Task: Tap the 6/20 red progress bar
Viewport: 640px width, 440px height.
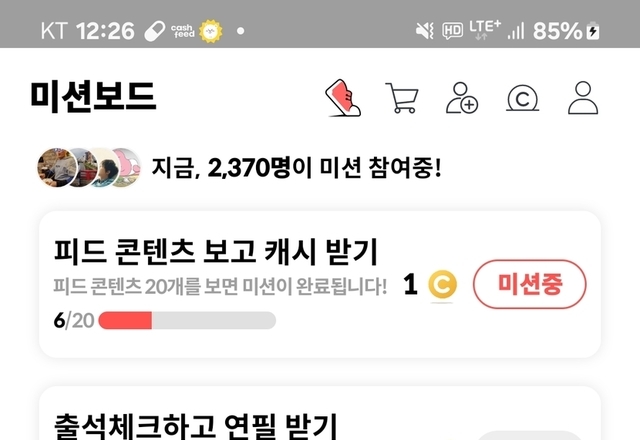Action: click(187, 320)
